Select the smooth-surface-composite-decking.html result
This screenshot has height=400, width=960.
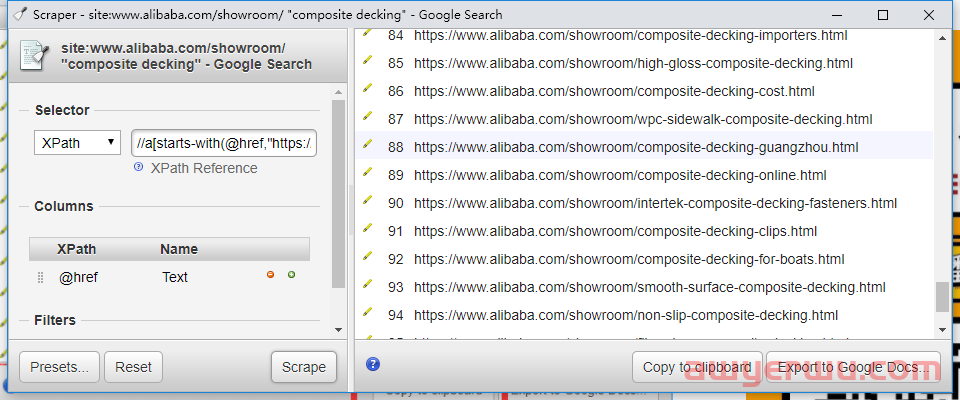pos(650,287)
